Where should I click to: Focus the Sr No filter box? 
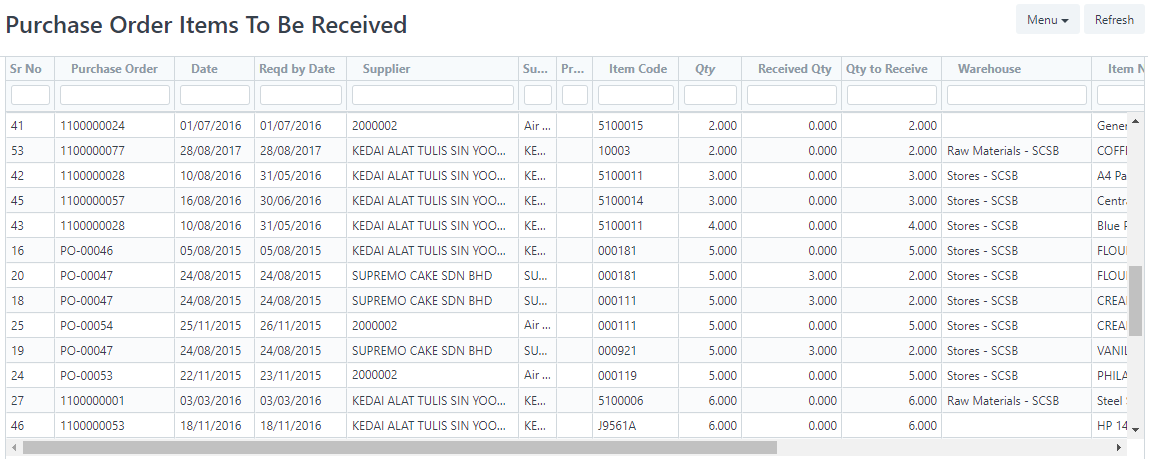coord(30,95)
